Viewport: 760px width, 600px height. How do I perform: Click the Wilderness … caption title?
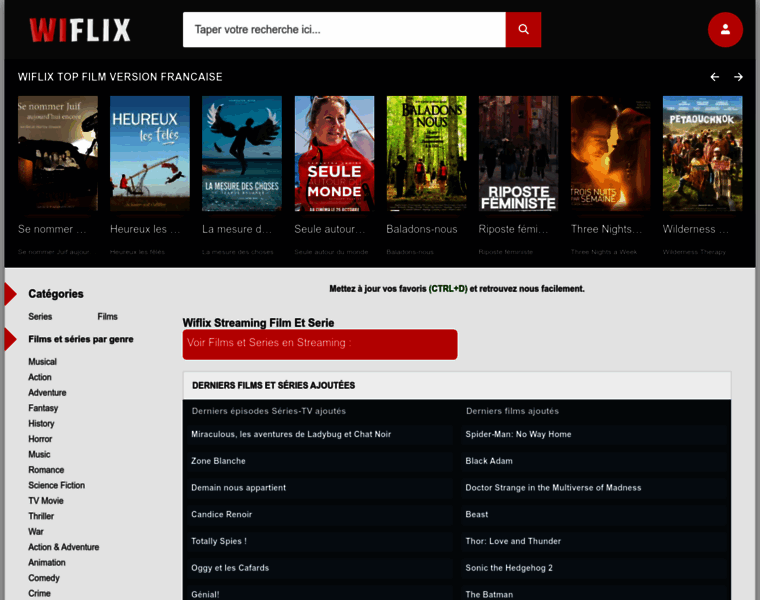coord(696,229)
